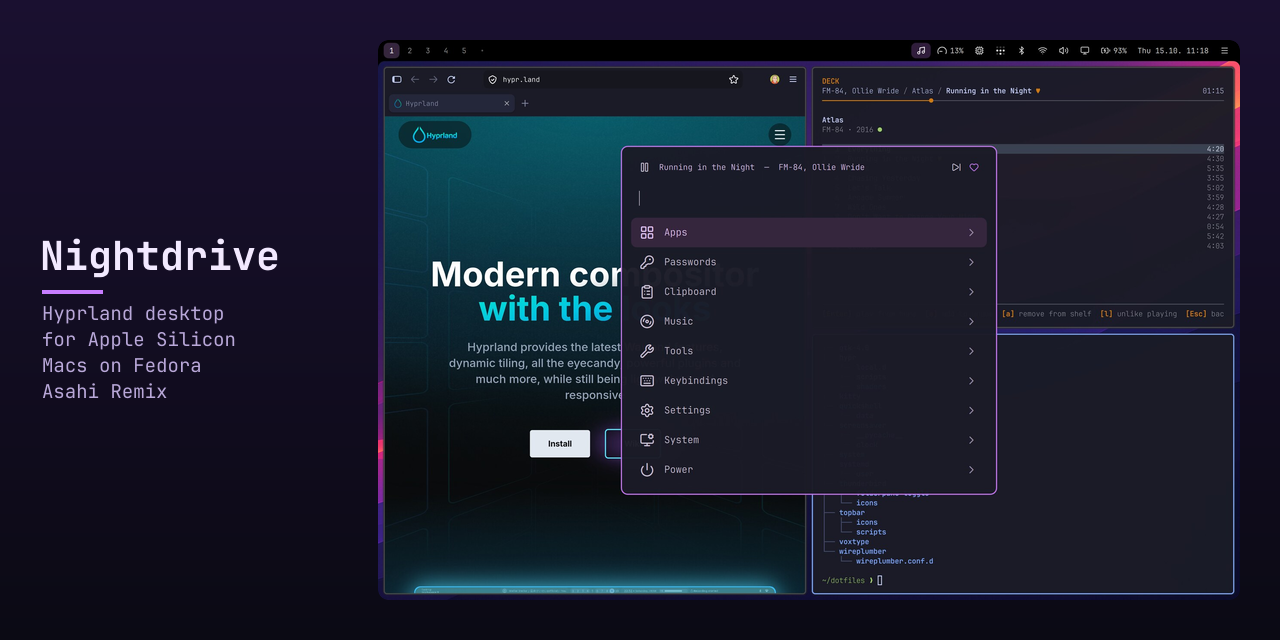Switch to workspace 5 in top bar
Screen dimensions: 1280x640
(464, 50)
